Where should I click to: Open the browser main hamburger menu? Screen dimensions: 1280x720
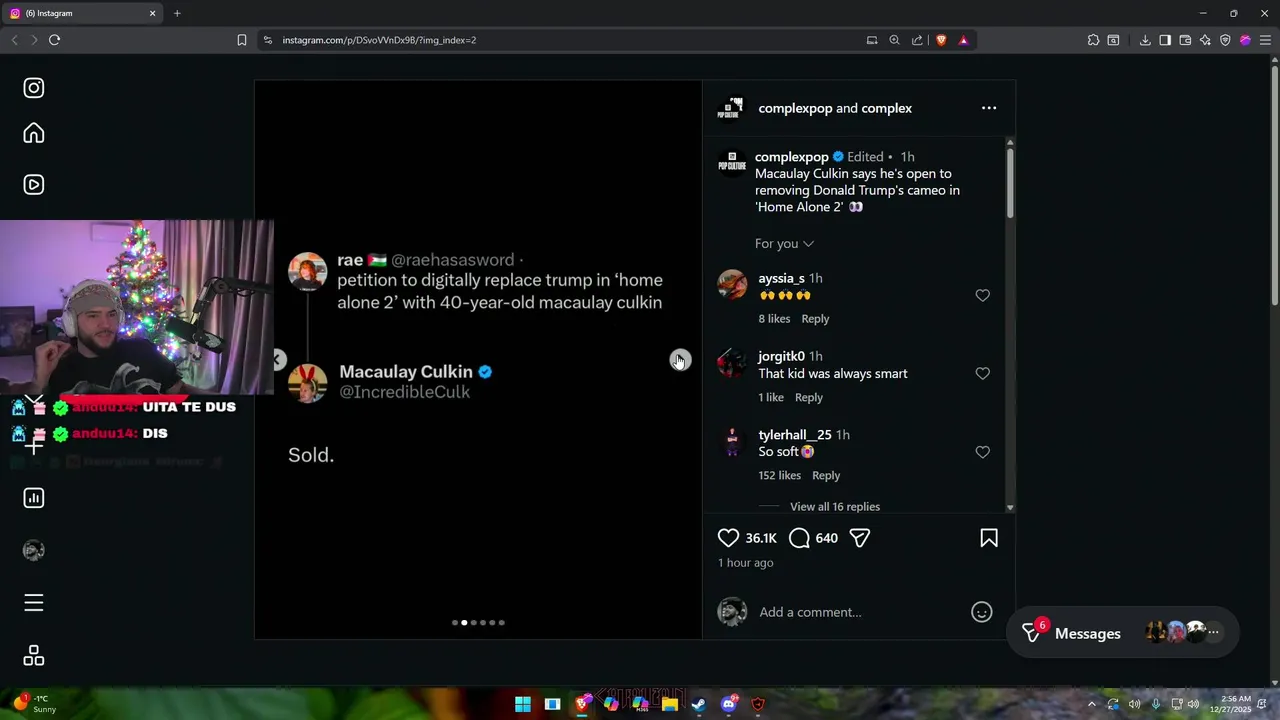pyautogui.click(x=1265, y=40)
